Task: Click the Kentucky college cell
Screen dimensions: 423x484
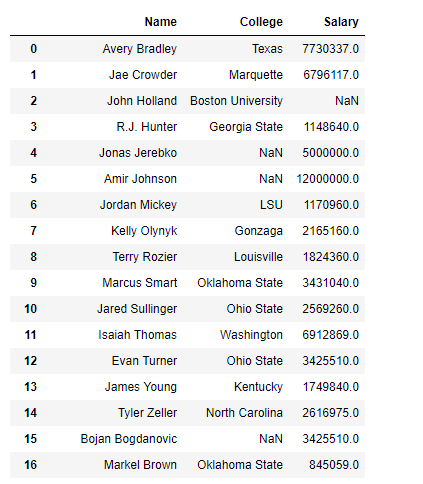Action: click(258, 387)
